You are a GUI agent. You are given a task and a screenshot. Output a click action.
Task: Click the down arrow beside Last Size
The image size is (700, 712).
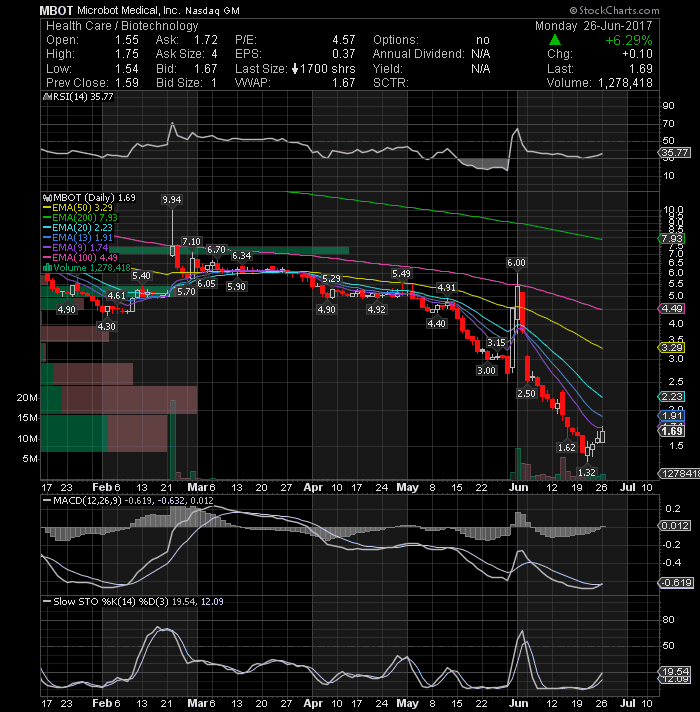tap(295, 69)
